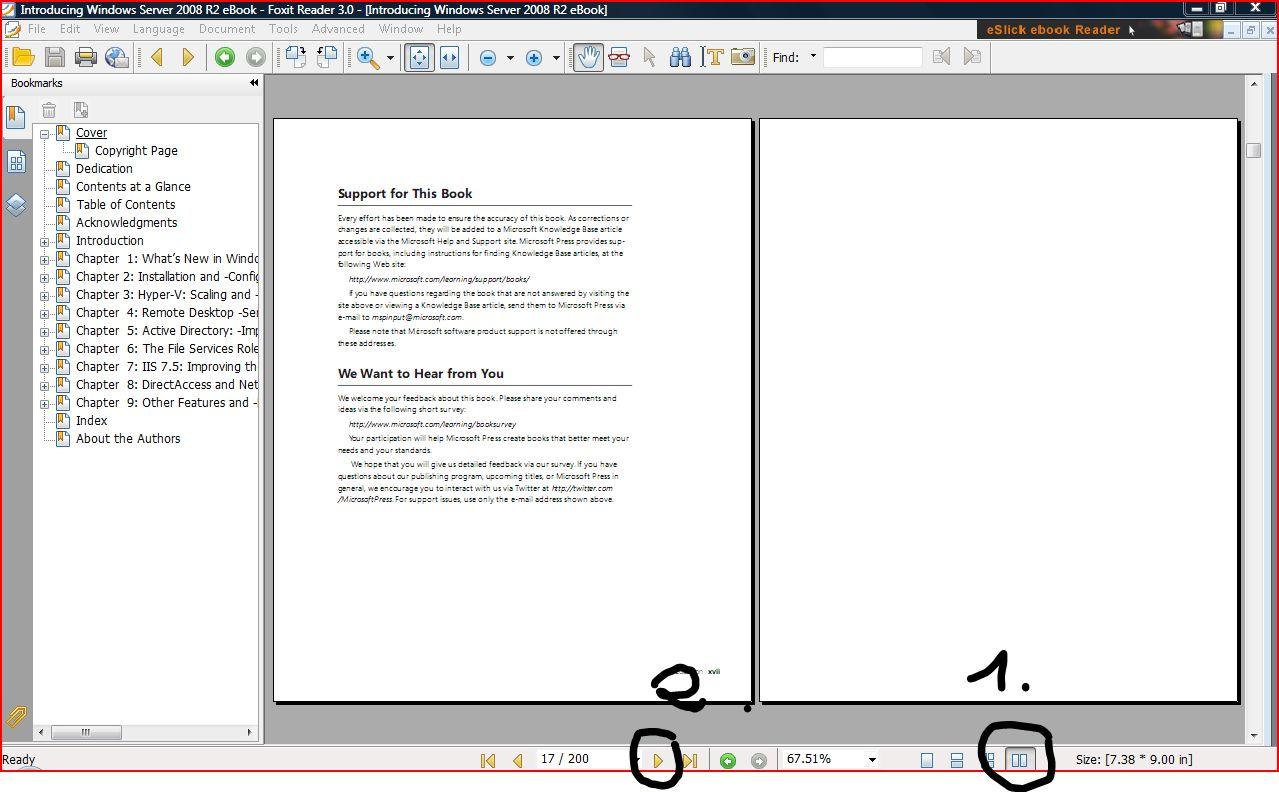
Task: Toggle Facing pages layout in status bar
Action: point(1019,760)
